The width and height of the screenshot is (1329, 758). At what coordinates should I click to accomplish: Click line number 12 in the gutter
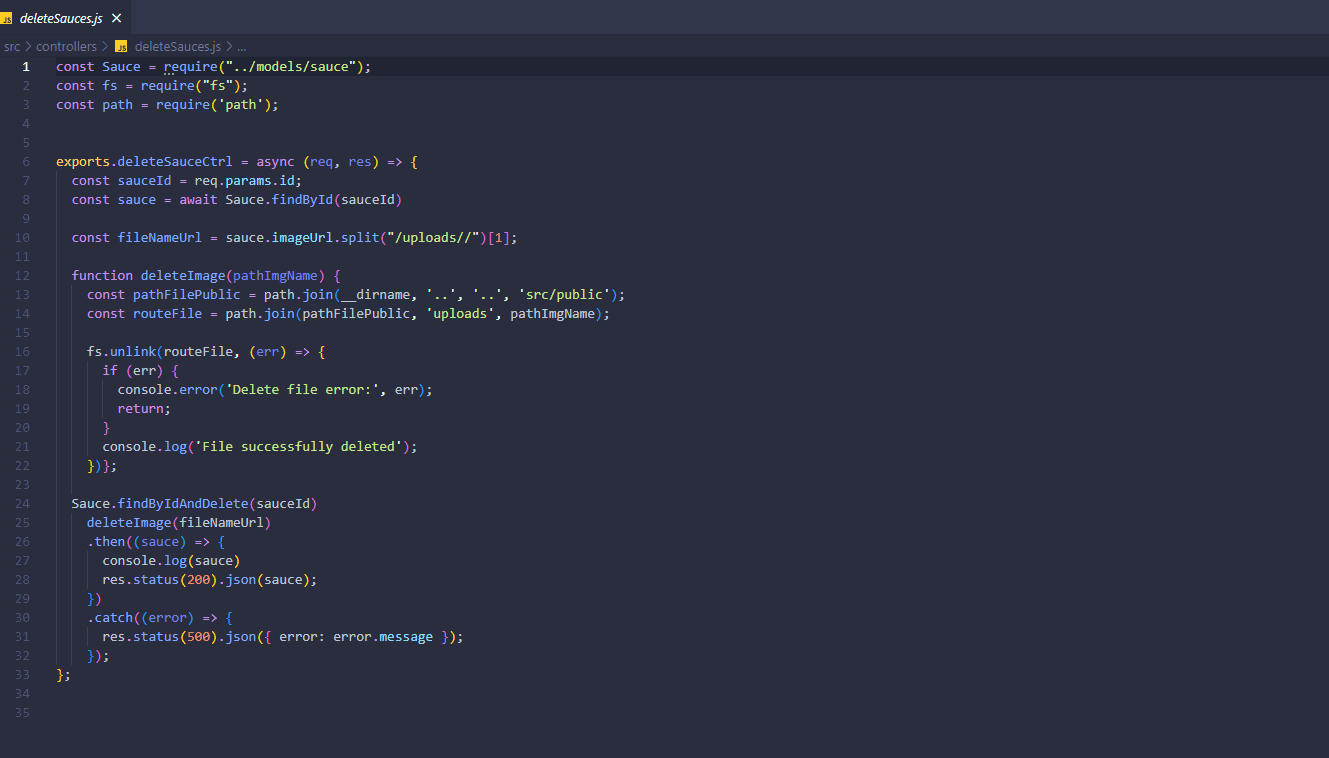point(22,275)
